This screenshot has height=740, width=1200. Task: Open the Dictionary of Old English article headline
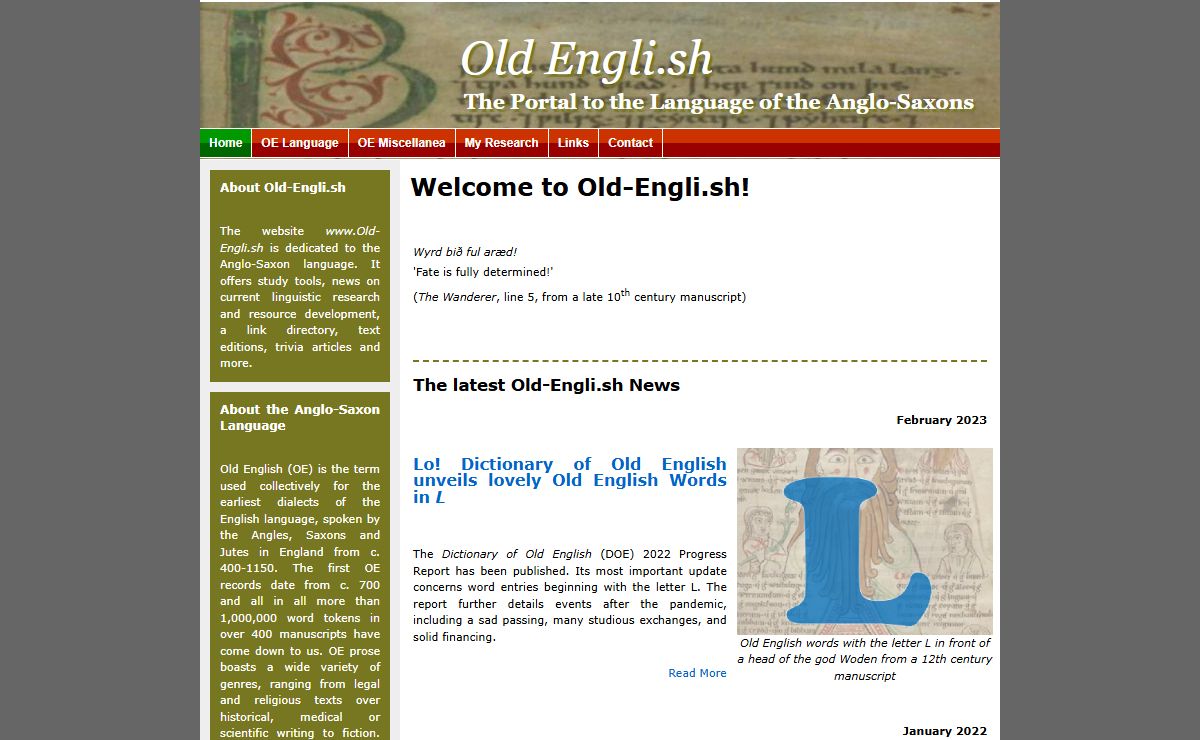(570, 480)
